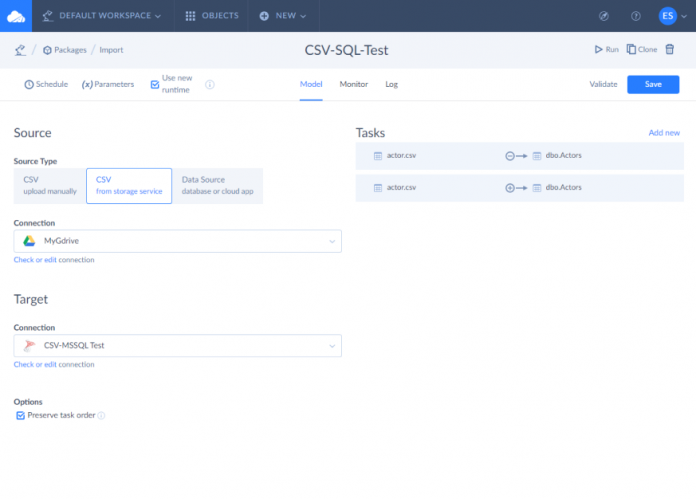Image resolution: width=696 pixels, height=499 pixels.
Task: Delete package using the trash icon
Action: 670,49
